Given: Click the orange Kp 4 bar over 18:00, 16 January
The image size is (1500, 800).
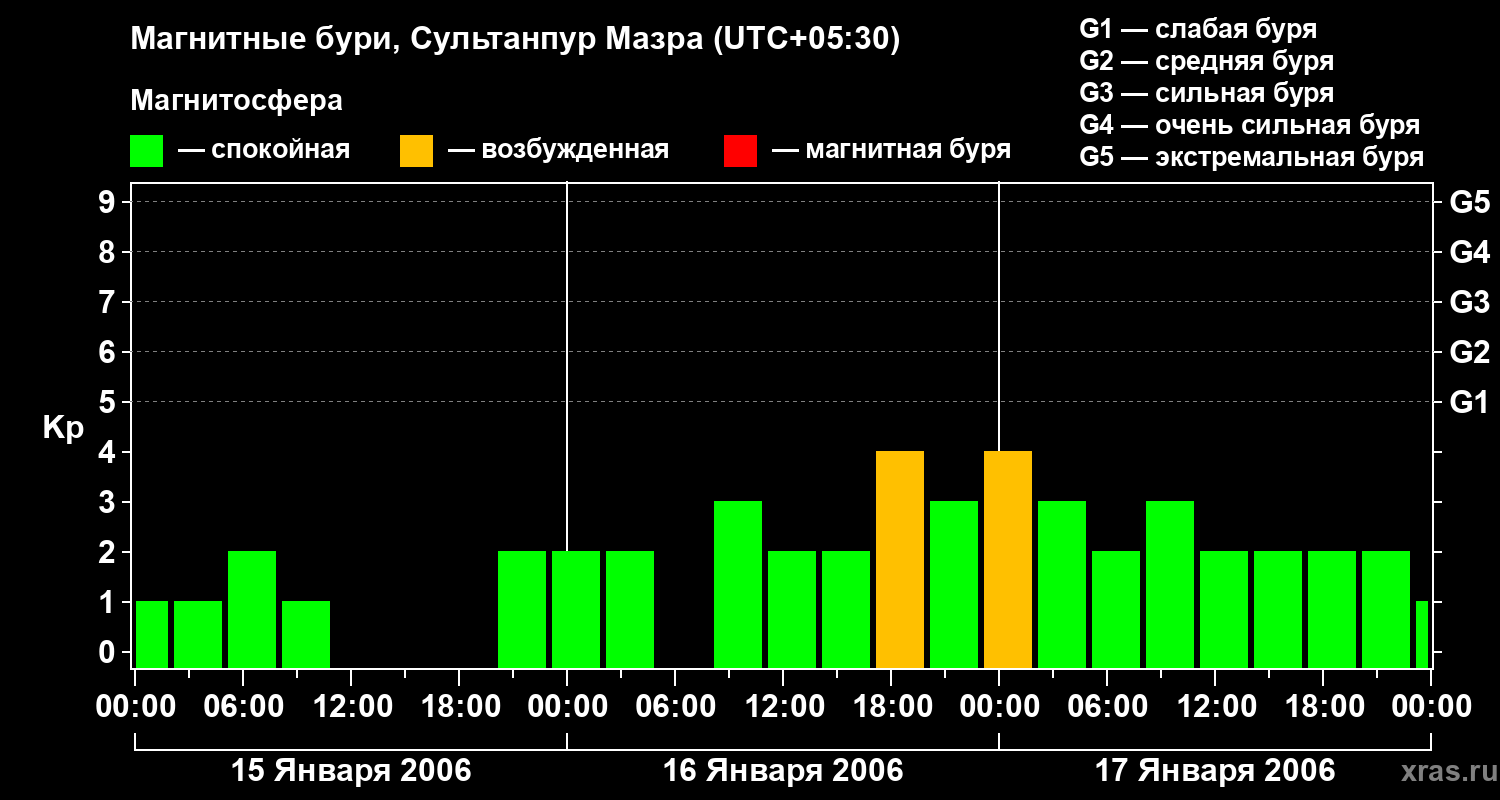Looking at the screenshot, I should pos(900,560).
